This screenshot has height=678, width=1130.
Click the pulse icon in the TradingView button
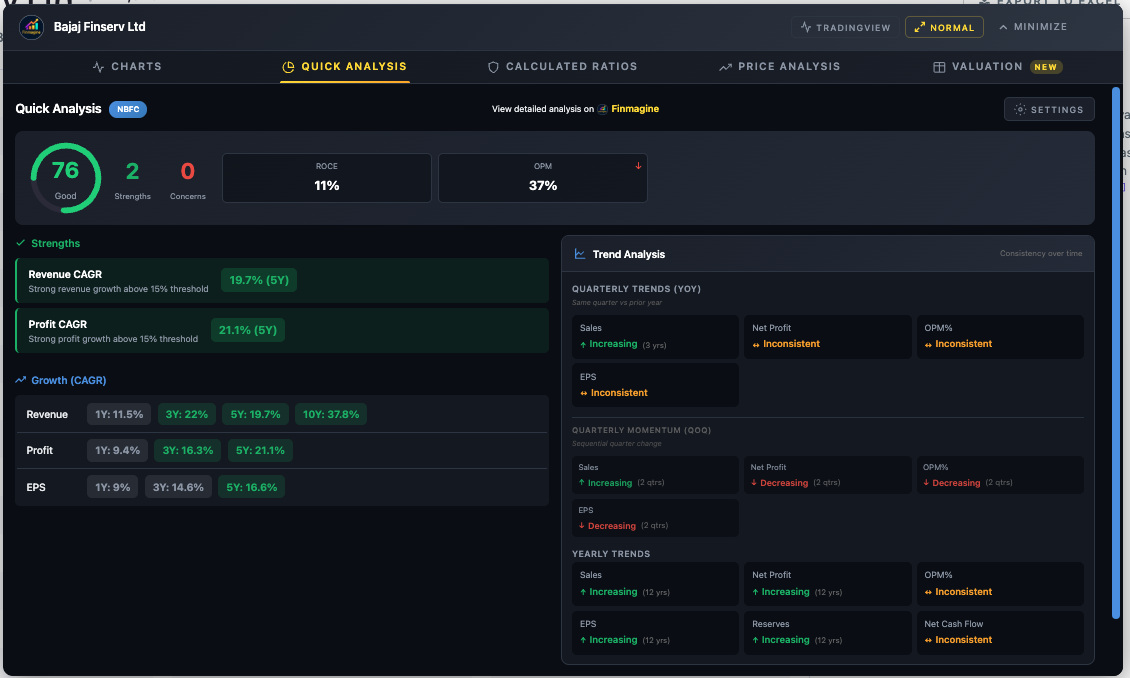tap(803, 28)
